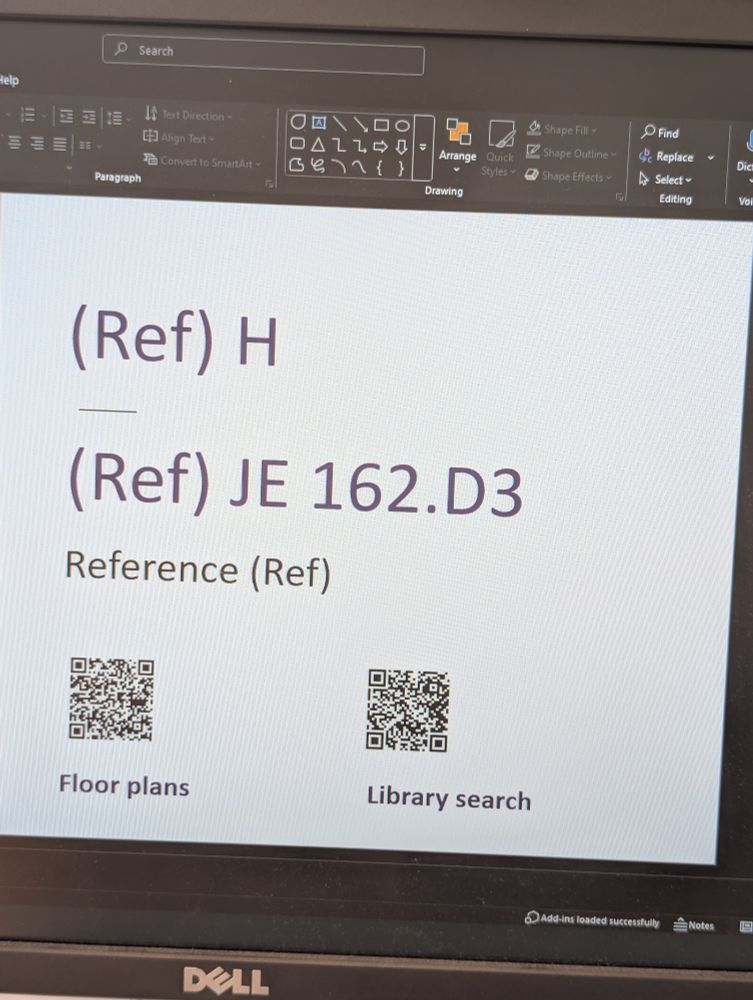Click the Floor plans caption text
The height and width of the screenshot is (1000, 753).
(124, 785)
